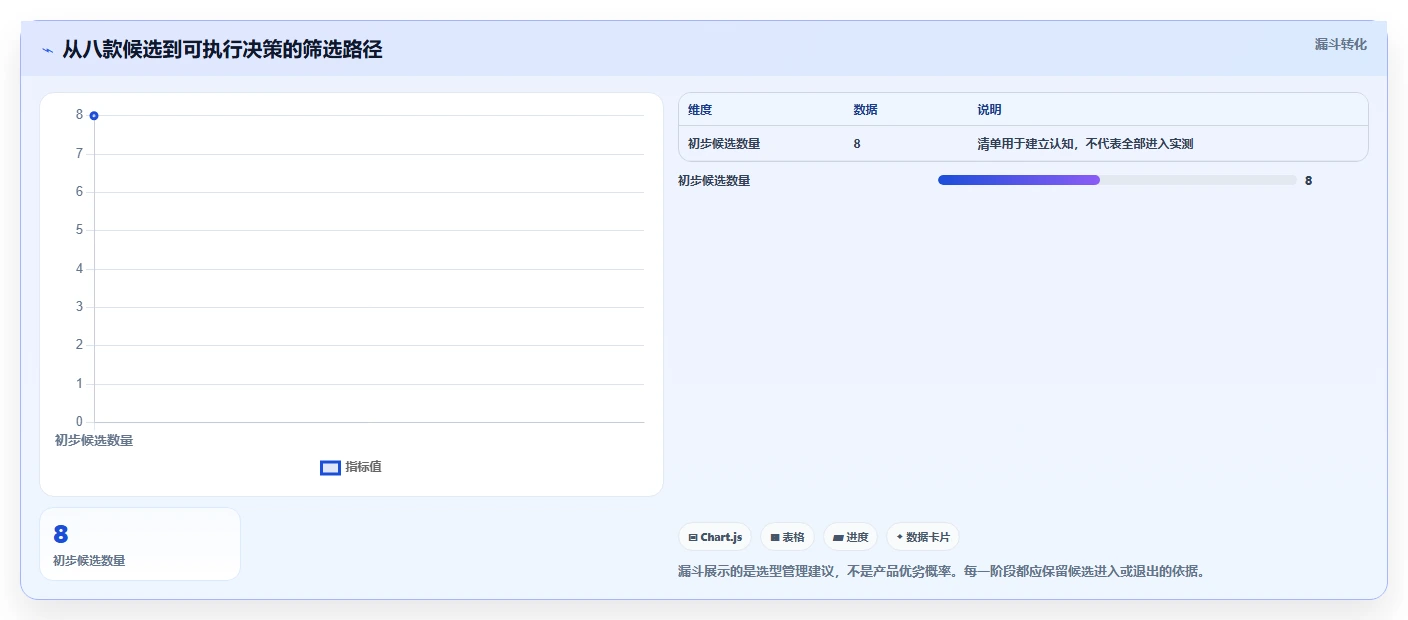Image resolution: width=1408 pixels, height=620 pixels.
Task: Click the x-axis label 初步候选数量
Action: tap(94, 440)
